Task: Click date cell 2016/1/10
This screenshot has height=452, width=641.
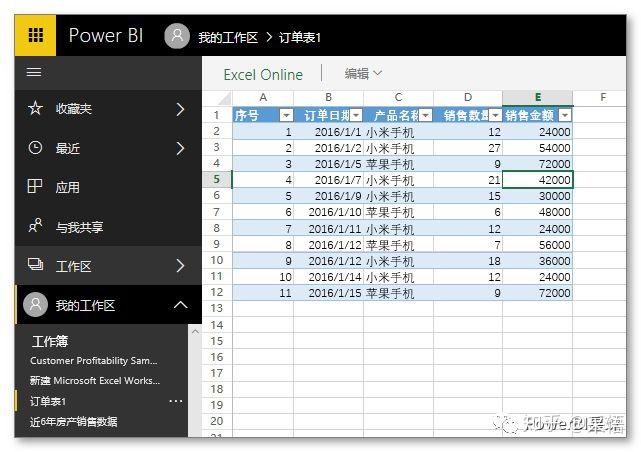Action: click(328, 212)
